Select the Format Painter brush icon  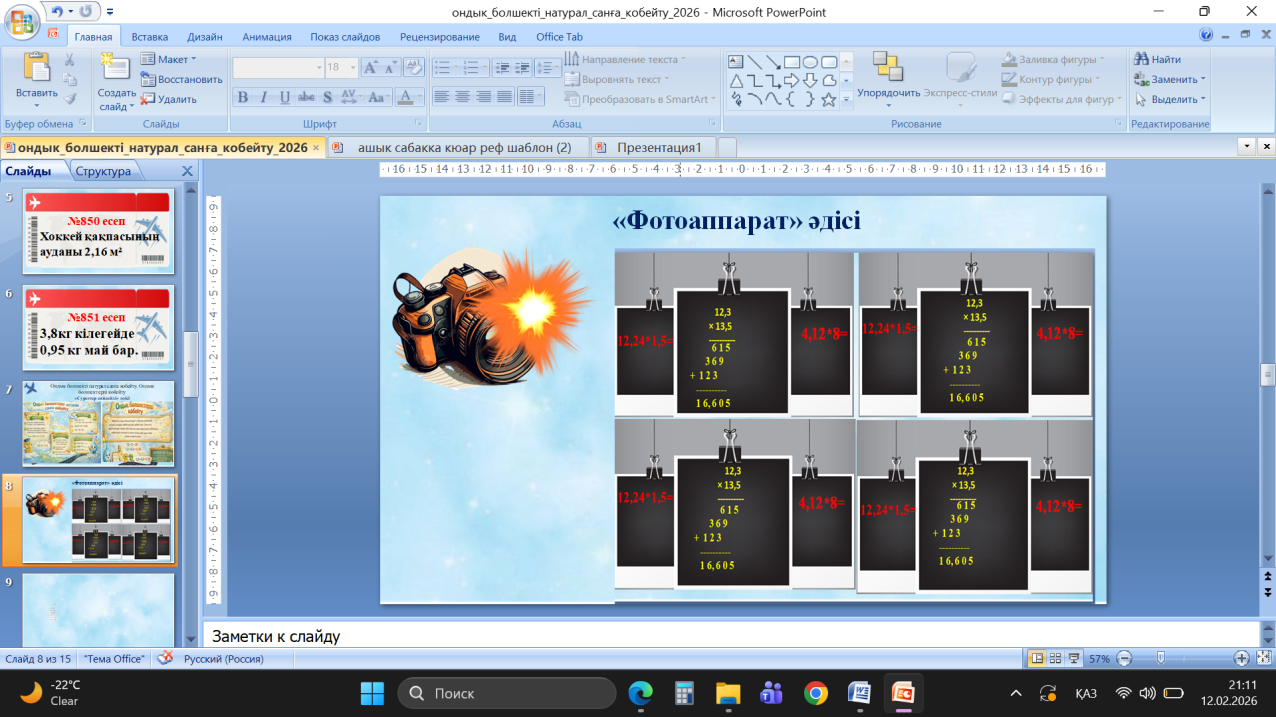pyautogui.click(x=70, y=98)
